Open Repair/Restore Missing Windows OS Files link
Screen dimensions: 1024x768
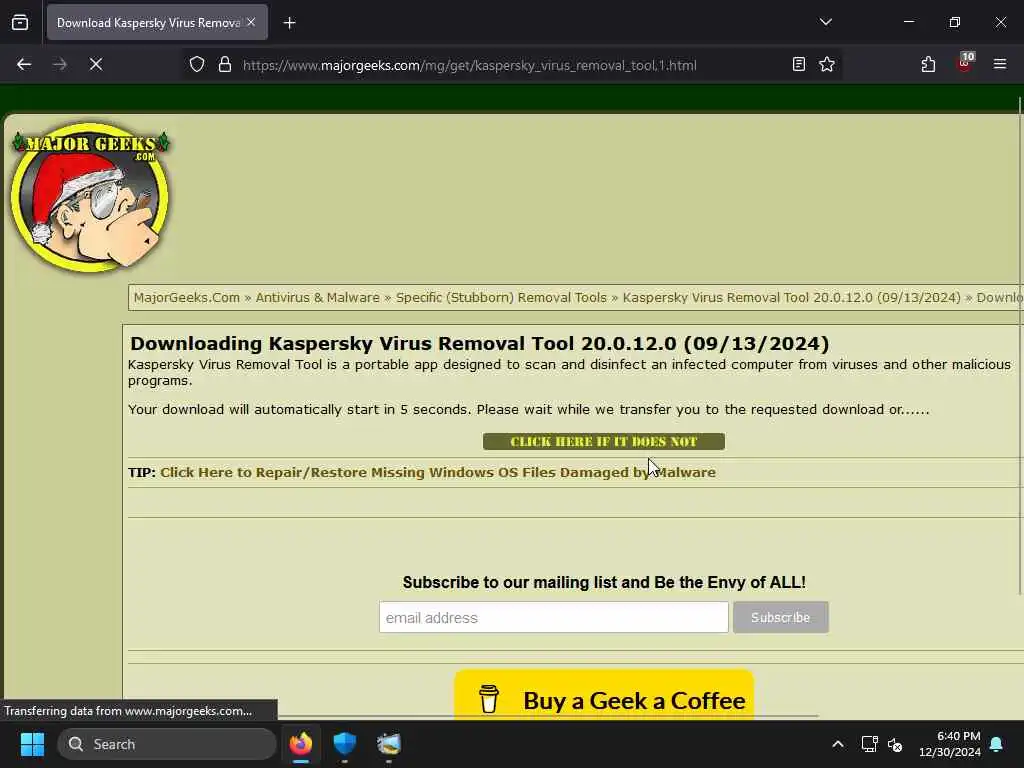(x=438, y=472)
